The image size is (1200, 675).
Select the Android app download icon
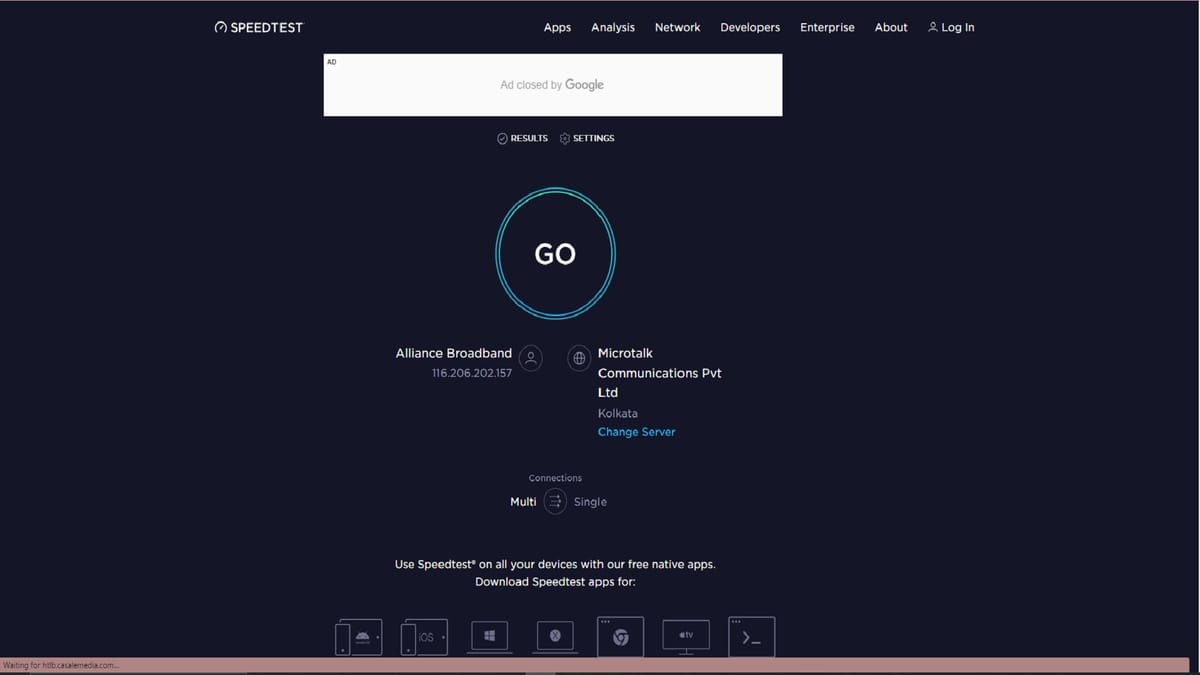tap(358, 636)
